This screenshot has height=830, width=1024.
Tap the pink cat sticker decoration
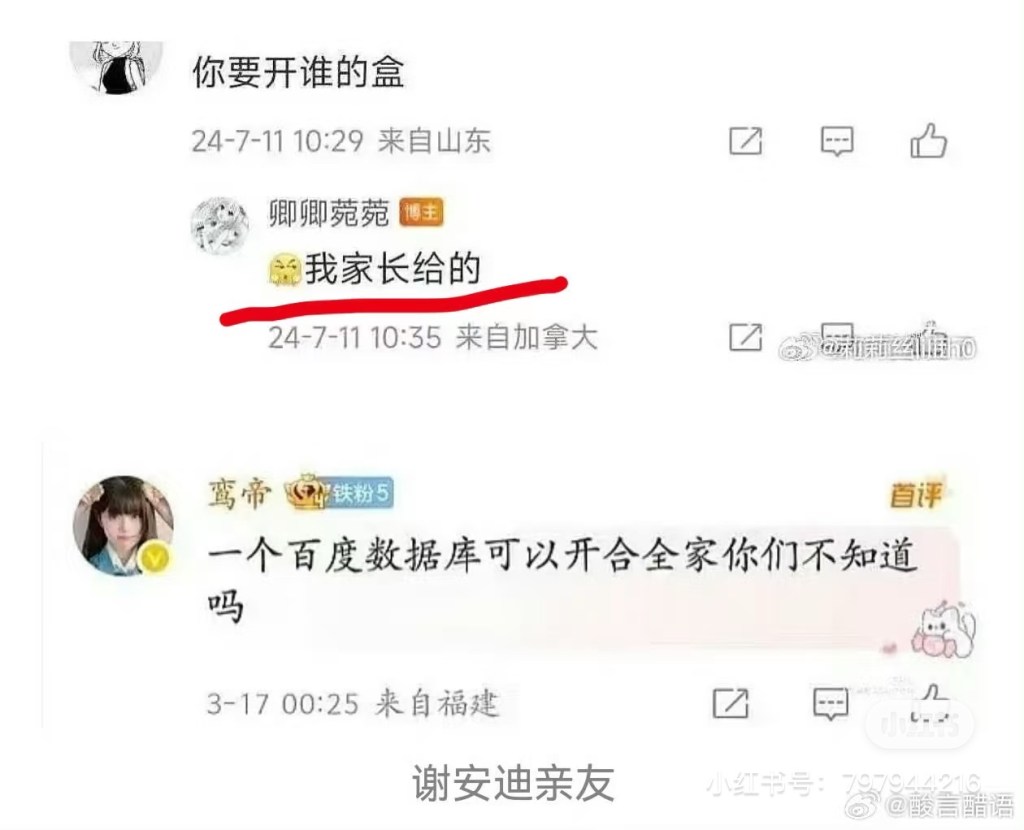[943, 630]
